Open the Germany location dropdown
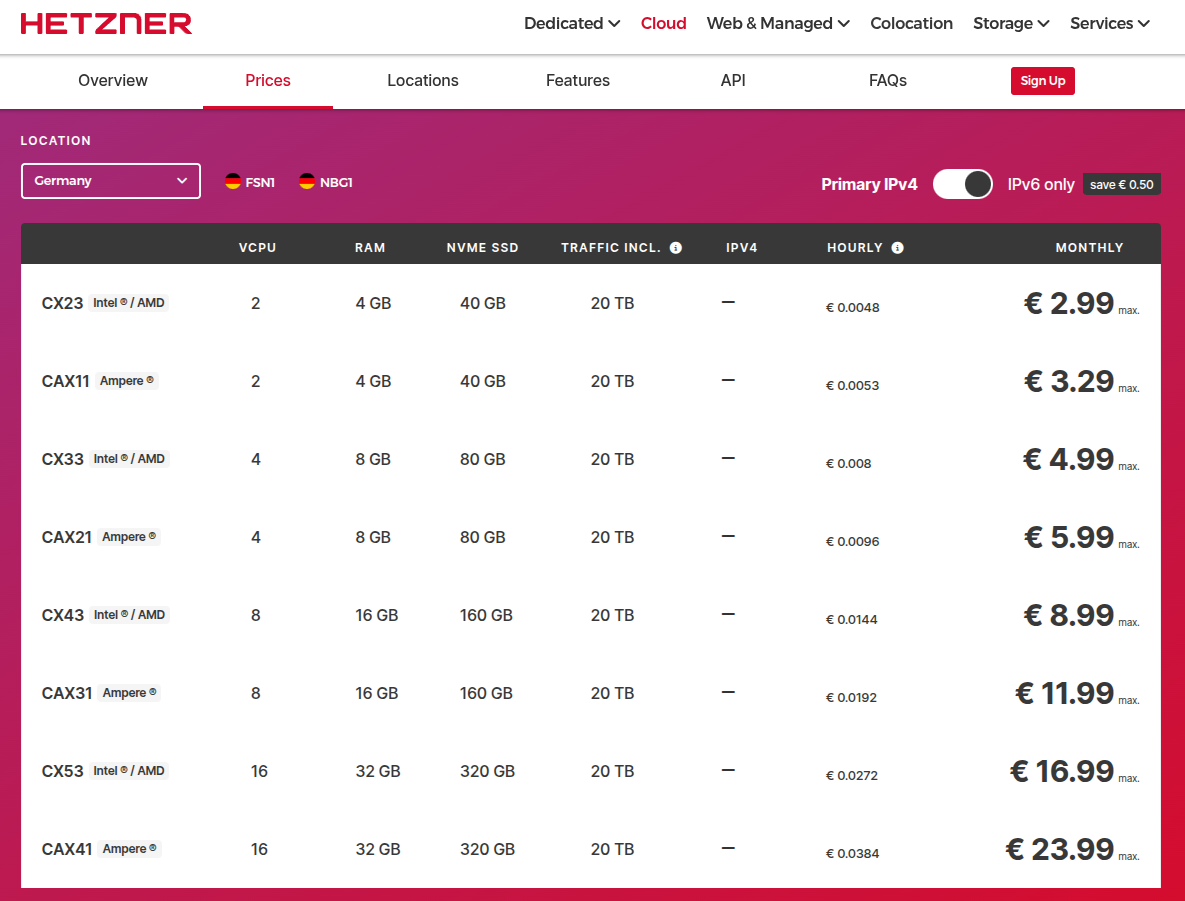 [x=110, y=181]
